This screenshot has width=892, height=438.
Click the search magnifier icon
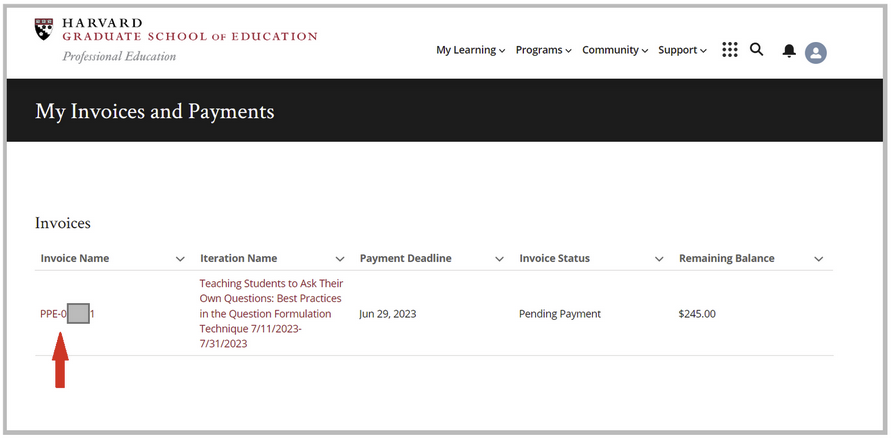[757, 49]
